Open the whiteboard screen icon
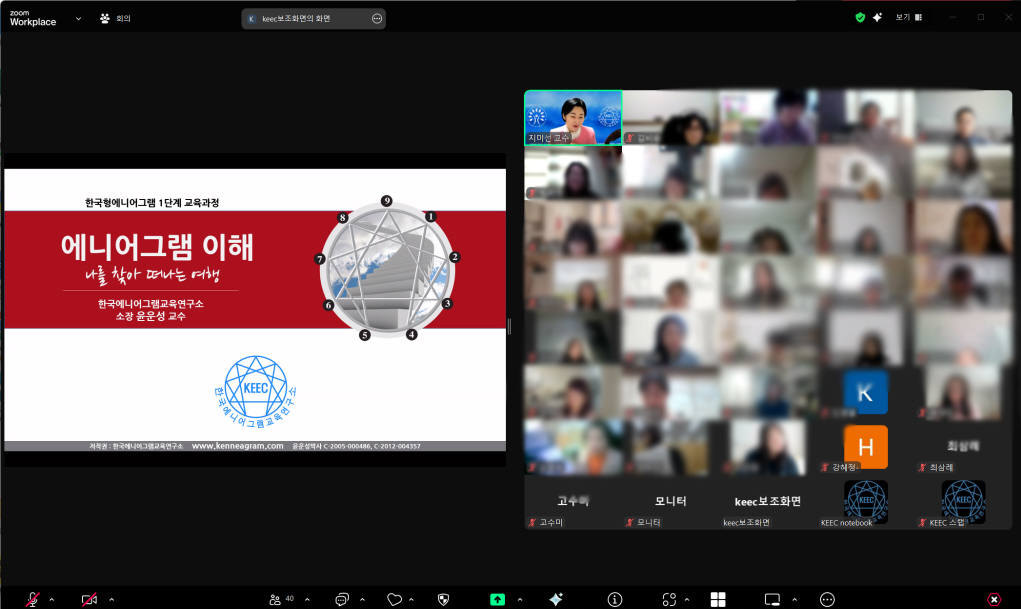The image size is (1021, 609). 772,599
